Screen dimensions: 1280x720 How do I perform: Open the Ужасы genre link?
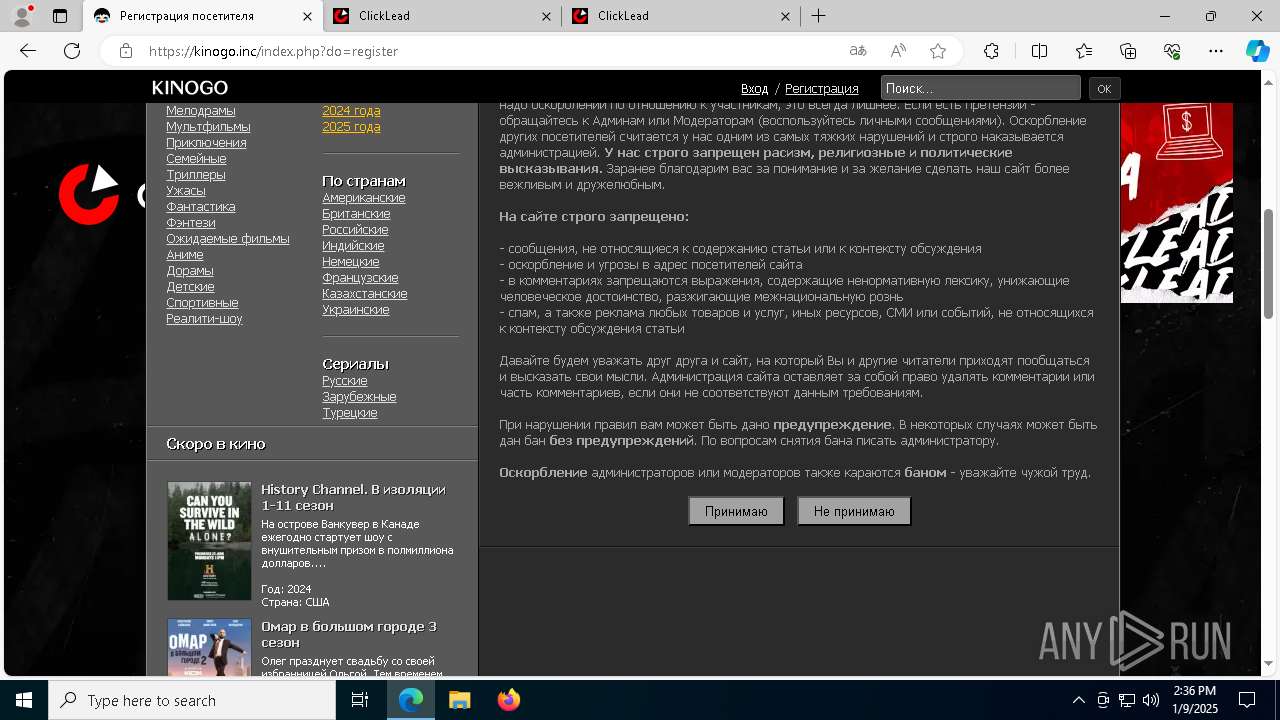(186, 191)
